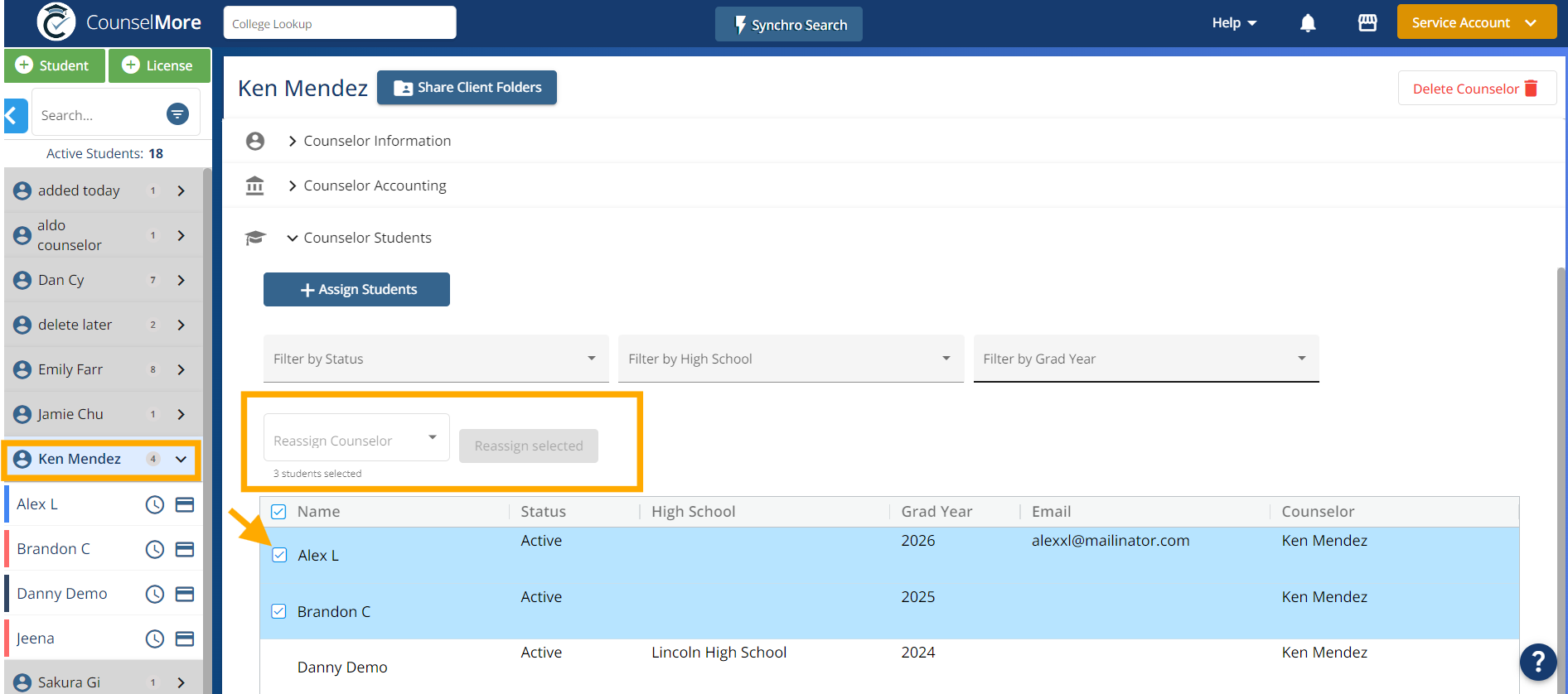The width and height of the screenshot is (1568, 694).
Task: Expand Sakura Gi student list
Action: pos(181,682)
